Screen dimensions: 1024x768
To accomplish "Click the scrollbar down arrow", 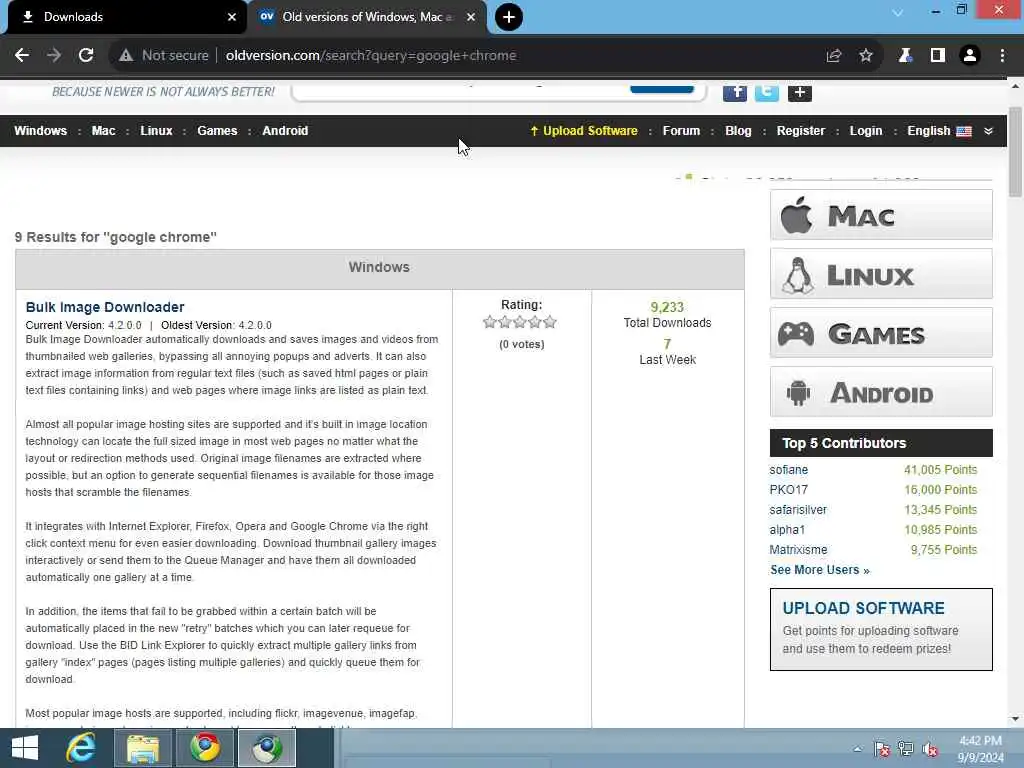I will click(1015, 719).
